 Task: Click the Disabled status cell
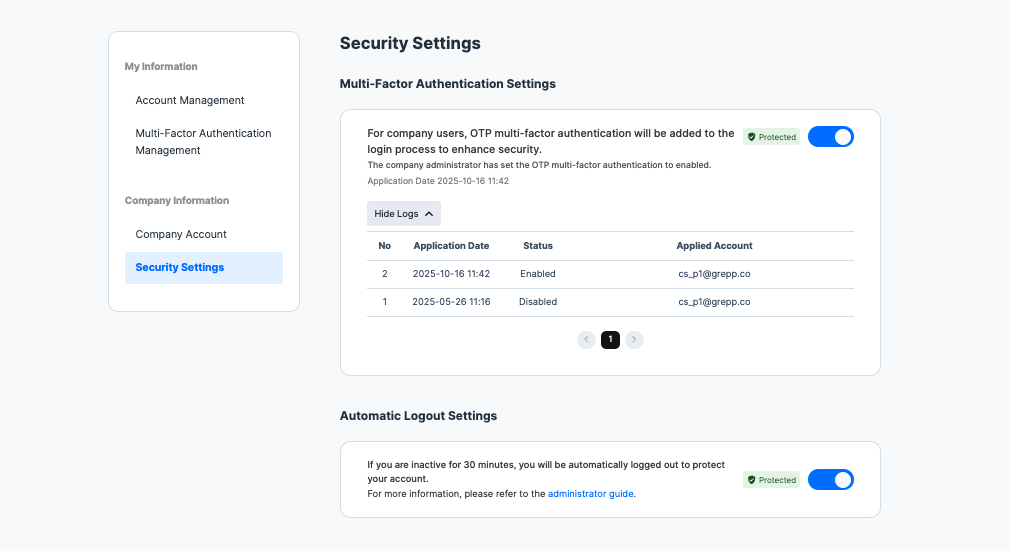538,302
